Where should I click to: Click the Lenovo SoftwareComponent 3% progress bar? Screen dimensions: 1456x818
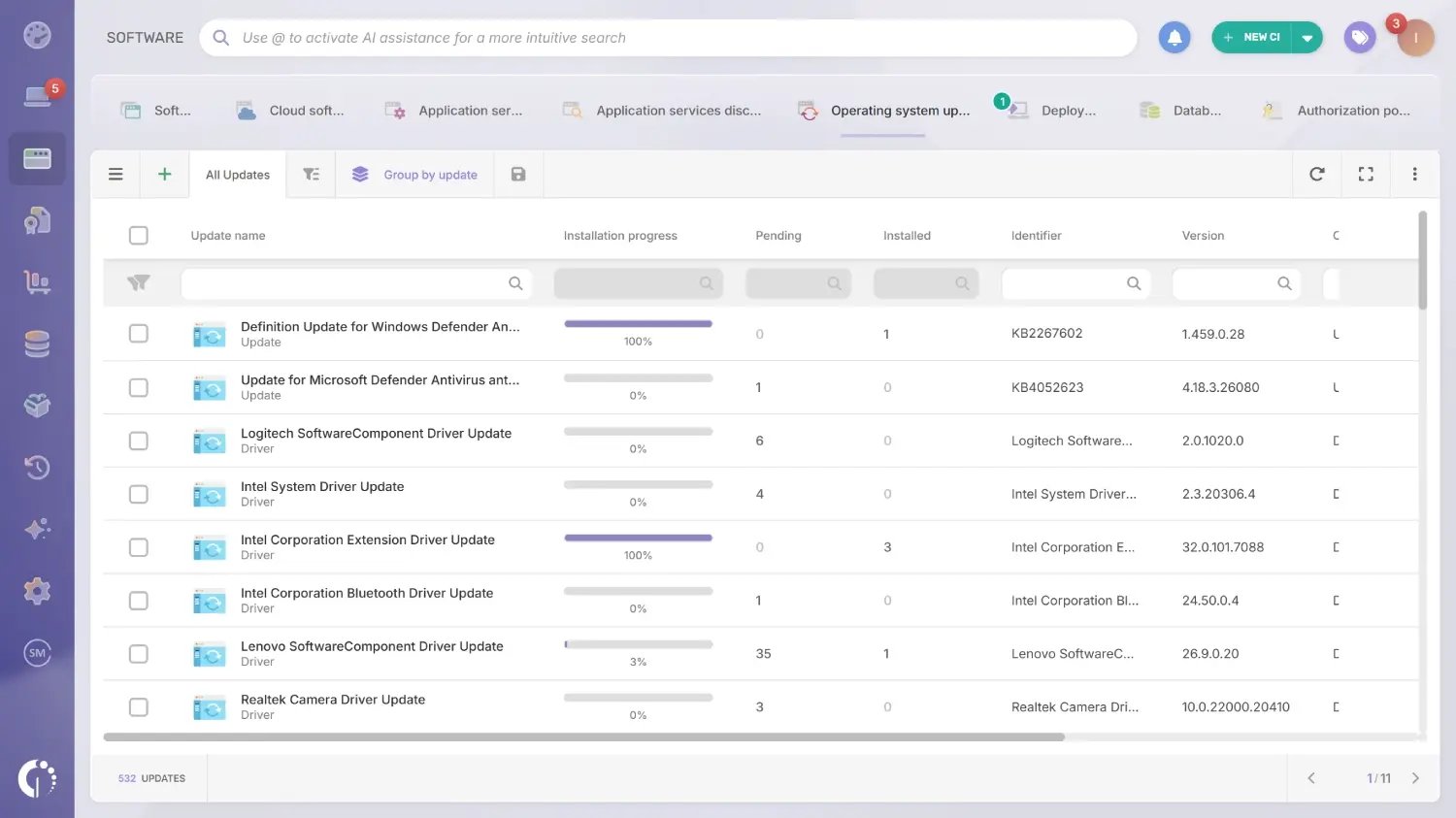[639, 644]
